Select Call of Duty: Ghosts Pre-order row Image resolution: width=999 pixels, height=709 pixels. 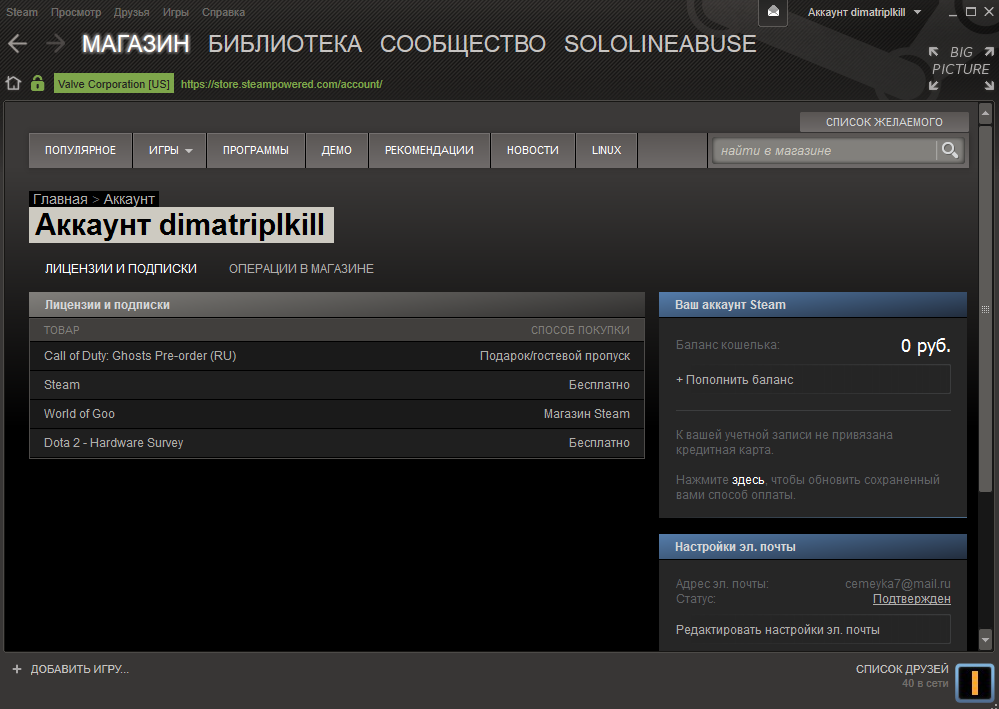[337, 356]
